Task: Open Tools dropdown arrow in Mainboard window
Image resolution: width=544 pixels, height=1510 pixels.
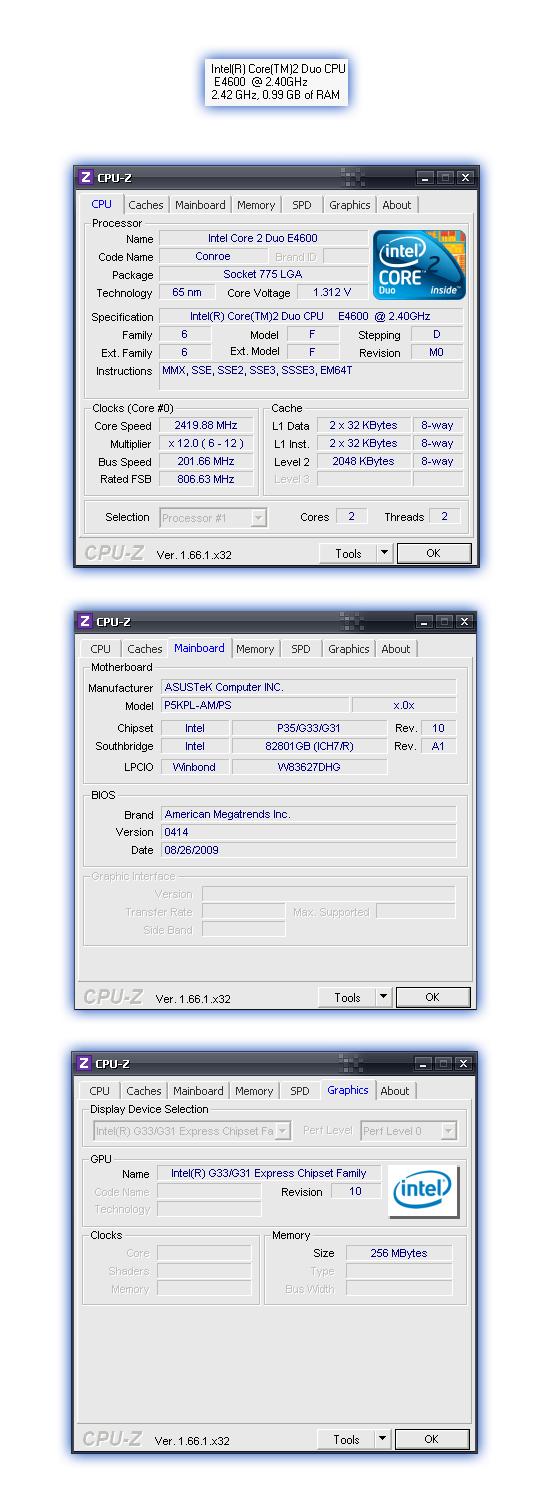Action: 383,997
